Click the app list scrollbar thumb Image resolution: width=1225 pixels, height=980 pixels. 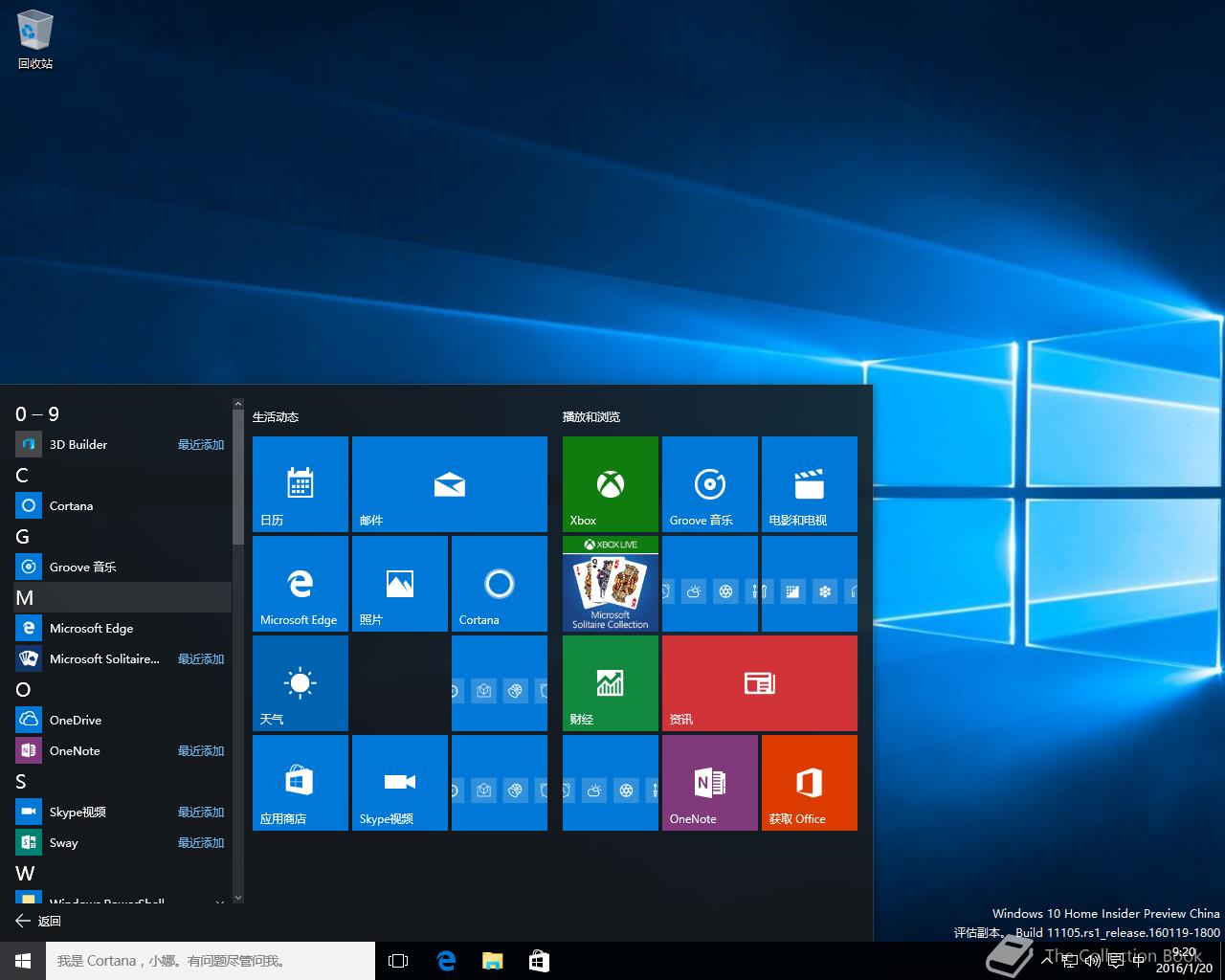(238, 478)
